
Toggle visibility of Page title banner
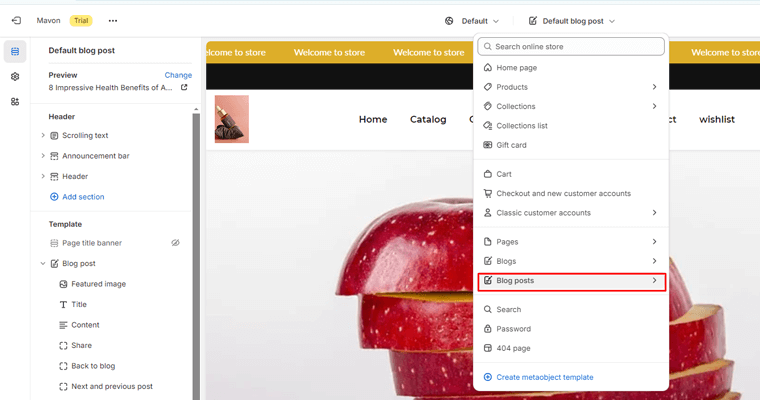[x=175, y=243]
